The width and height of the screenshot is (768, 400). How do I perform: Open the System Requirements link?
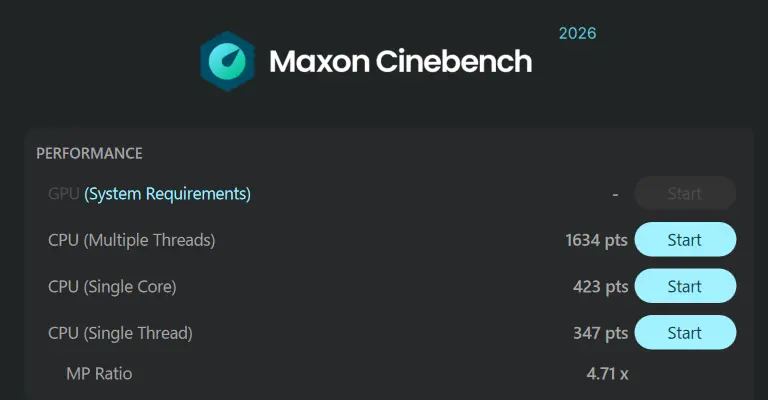pos(167,194)
